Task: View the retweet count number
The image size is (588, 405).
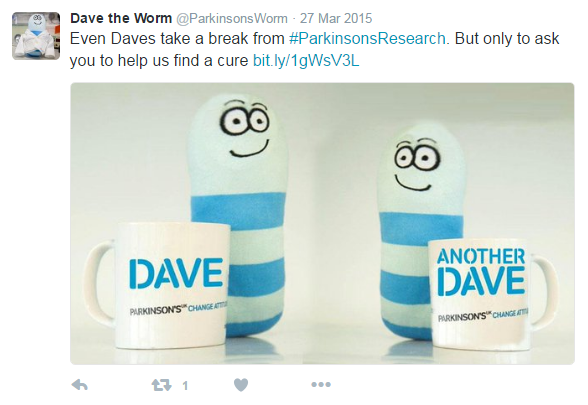Action: coord(185,386)
